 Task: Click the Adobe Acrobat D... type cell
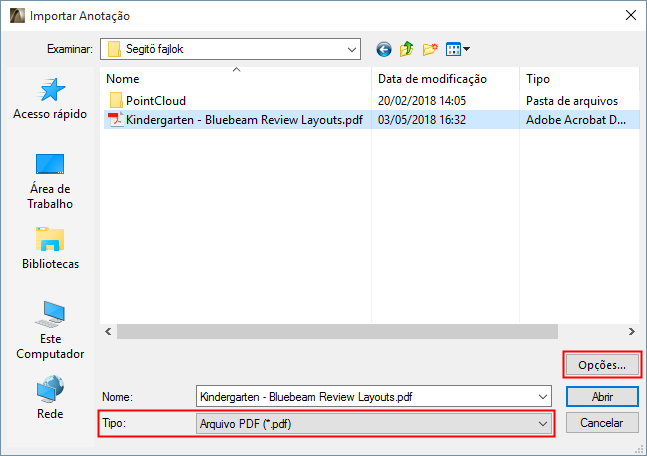click(x=576, y=120)
